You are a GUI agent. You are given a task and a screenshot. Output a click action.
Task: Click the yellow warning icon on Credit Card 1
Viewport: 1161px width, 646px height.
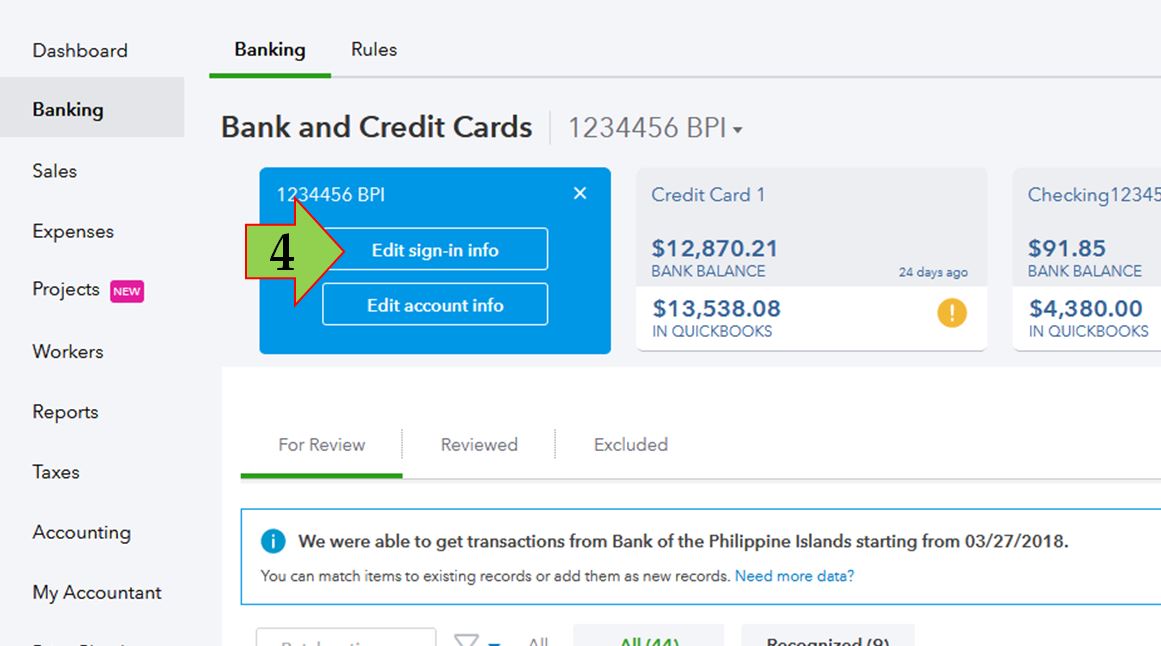pyautogui.click(x=952, y=313)
